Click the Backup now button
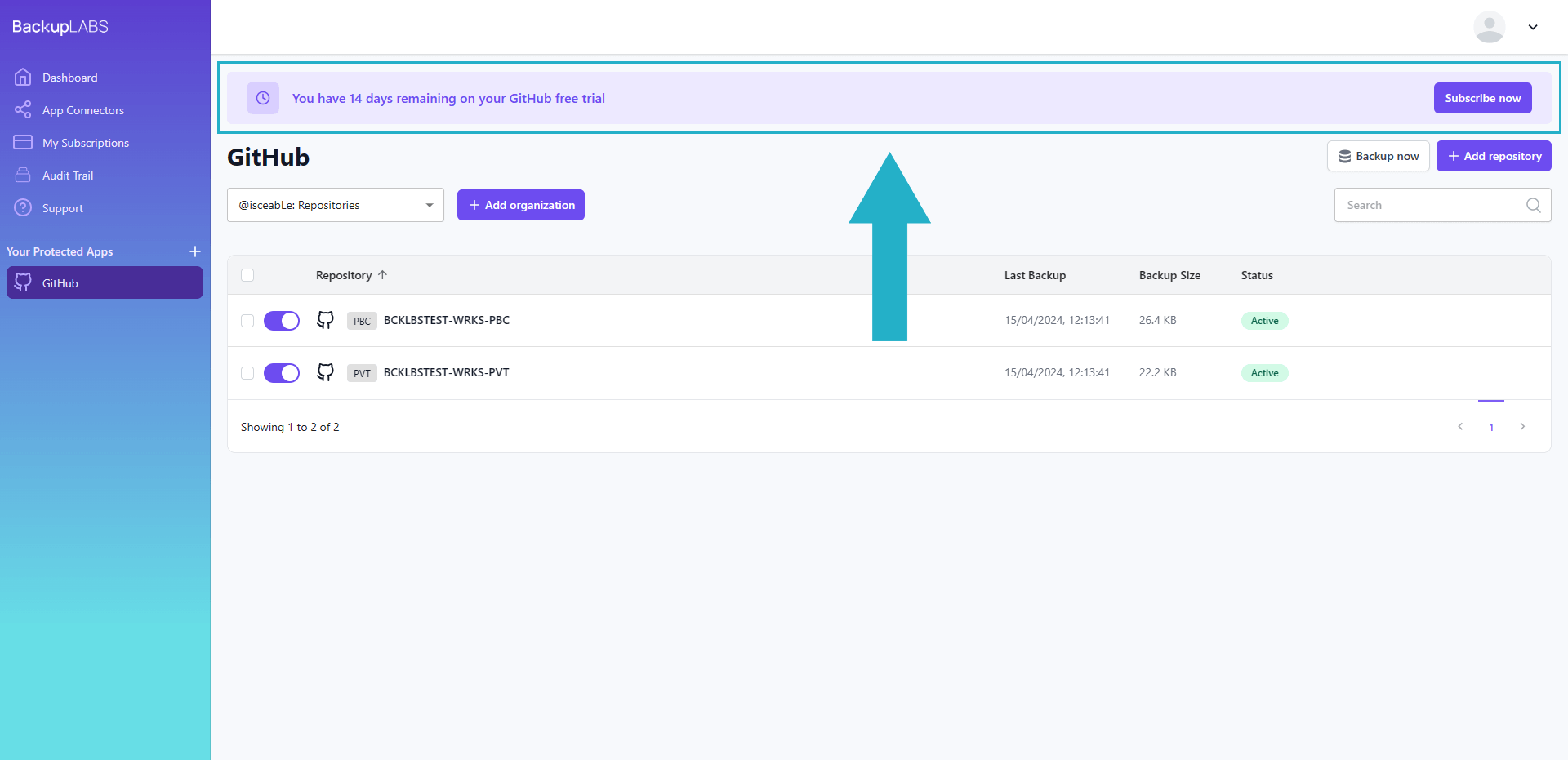The width and height of the screenshot is (1568, 760). click(x=1378, y=156)
